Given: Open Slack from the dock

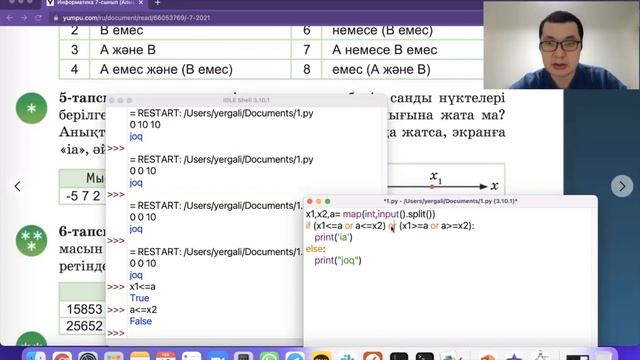Looking at the screenshot, I should [x=347, y=356].
